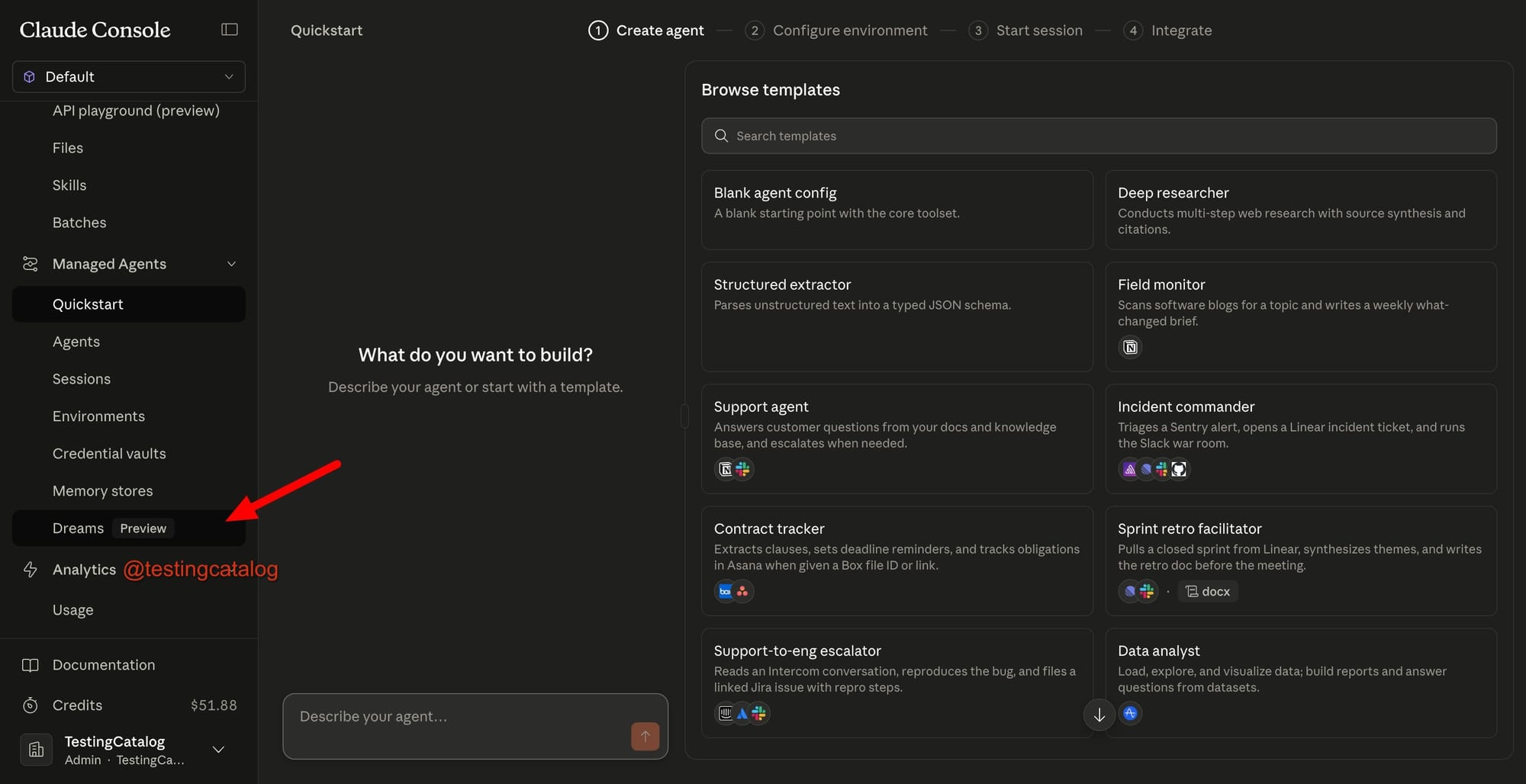
Task: Click the Documentation book icon
Action: 31,665
